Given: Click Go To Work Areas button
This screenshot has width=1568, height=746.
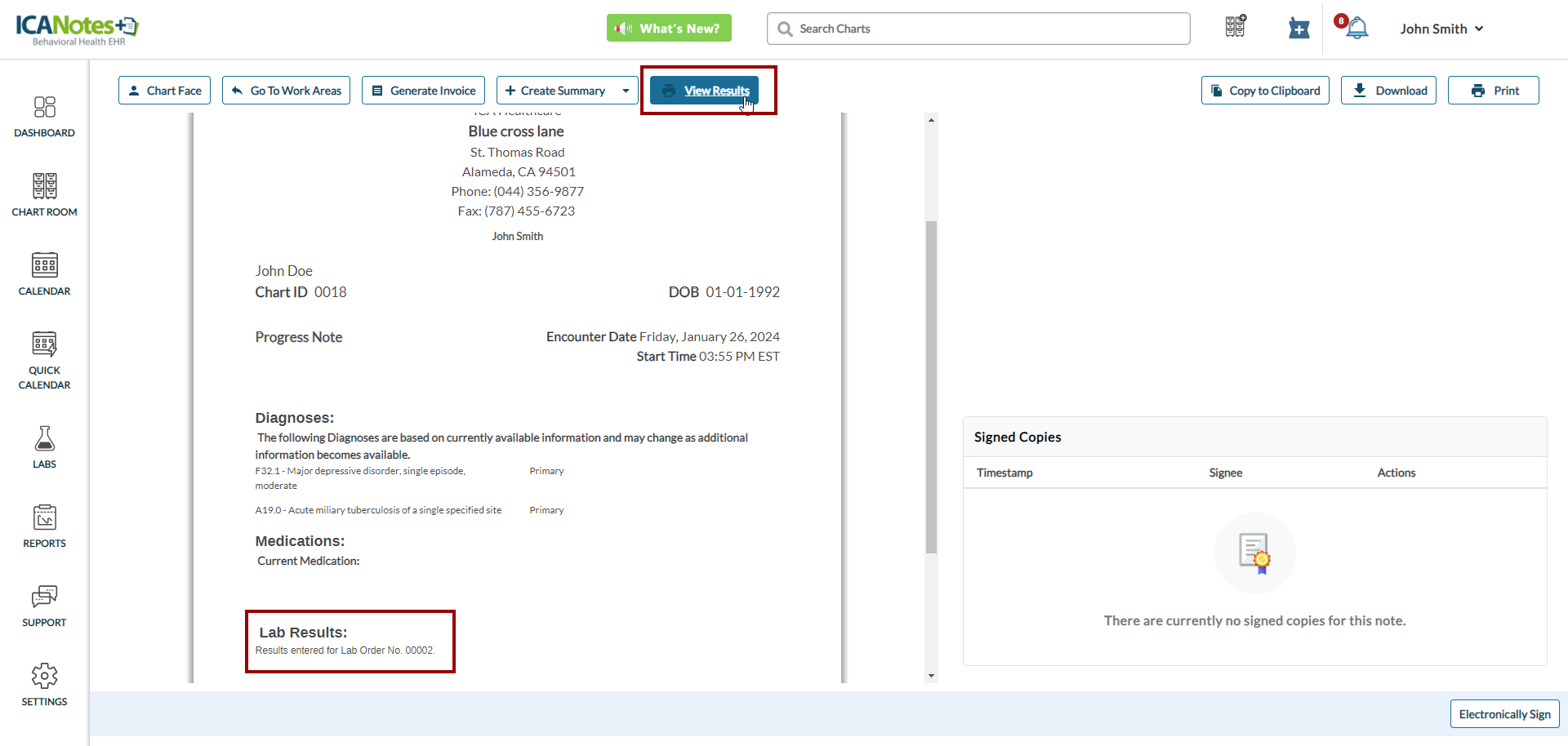Looking at the screenshot, I should tap(286, 91).
